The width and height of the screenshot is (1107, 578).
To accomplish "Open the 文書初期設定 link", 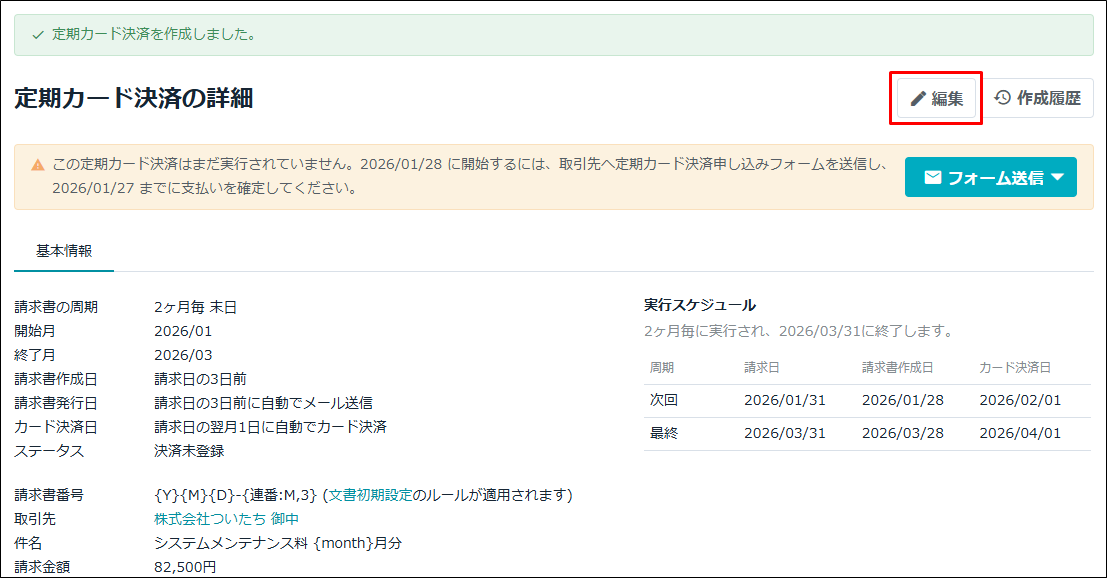I will pyautogui.click(x=370, y=495).
